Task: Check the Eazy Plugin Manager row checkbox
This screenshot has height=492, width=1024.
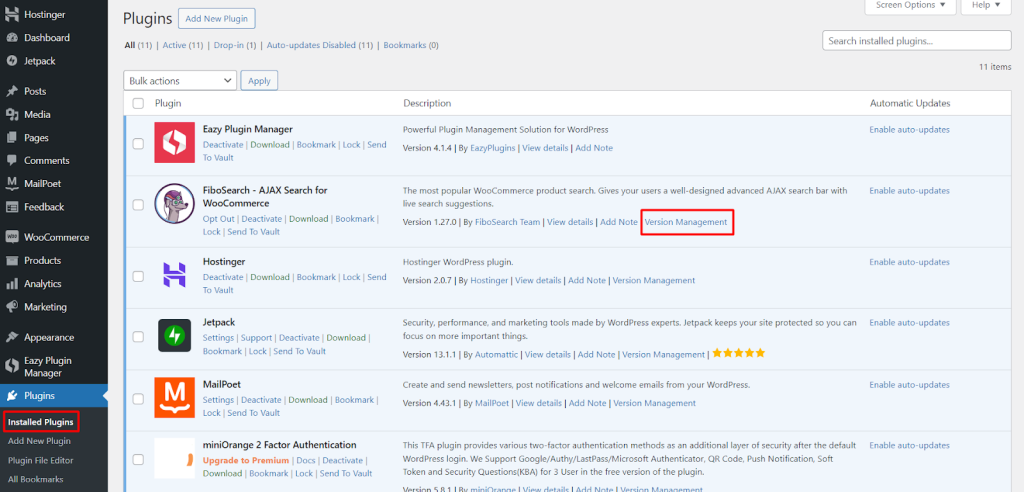Action: coord(138,144)
